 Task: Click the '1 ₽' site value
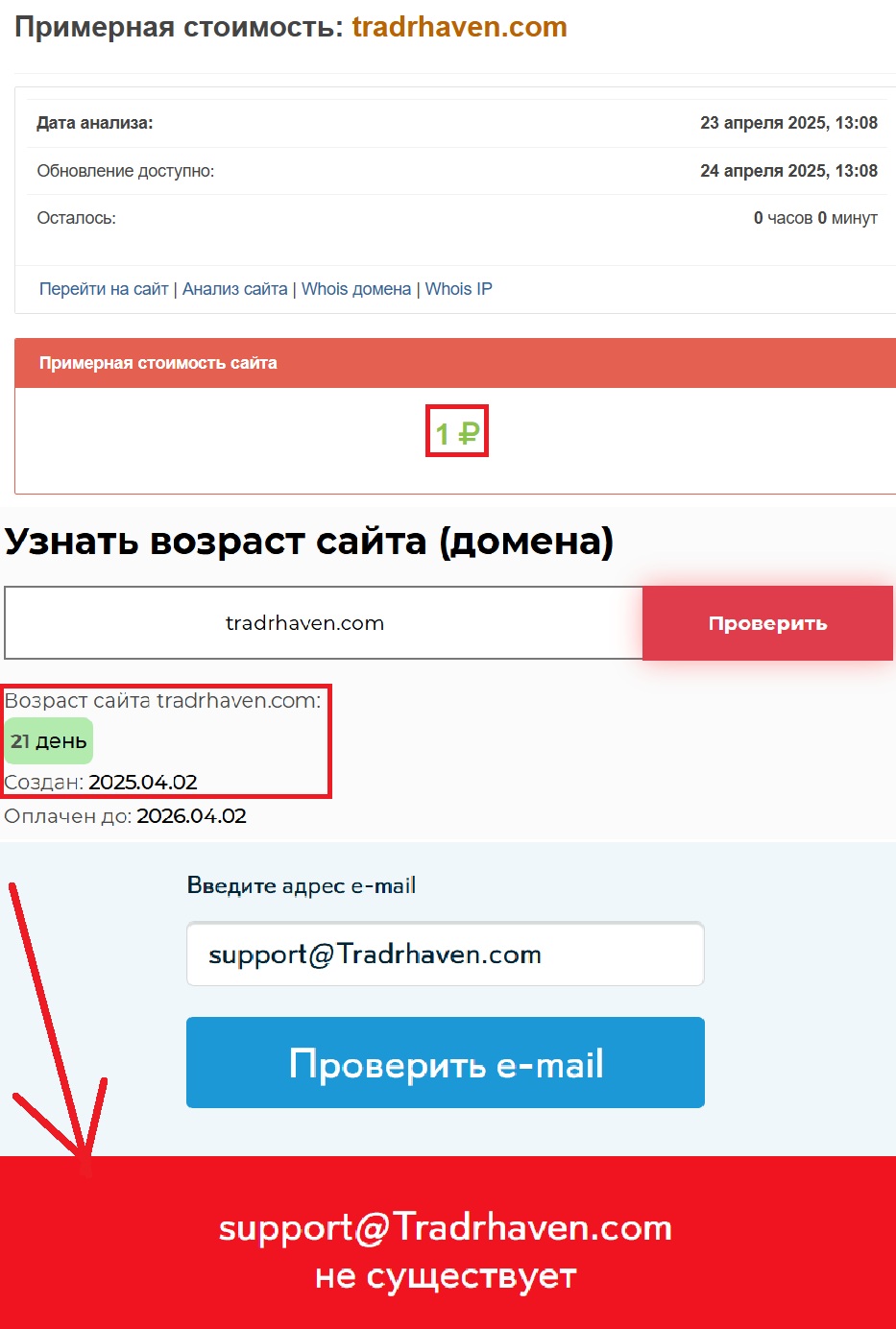(457, 433)
